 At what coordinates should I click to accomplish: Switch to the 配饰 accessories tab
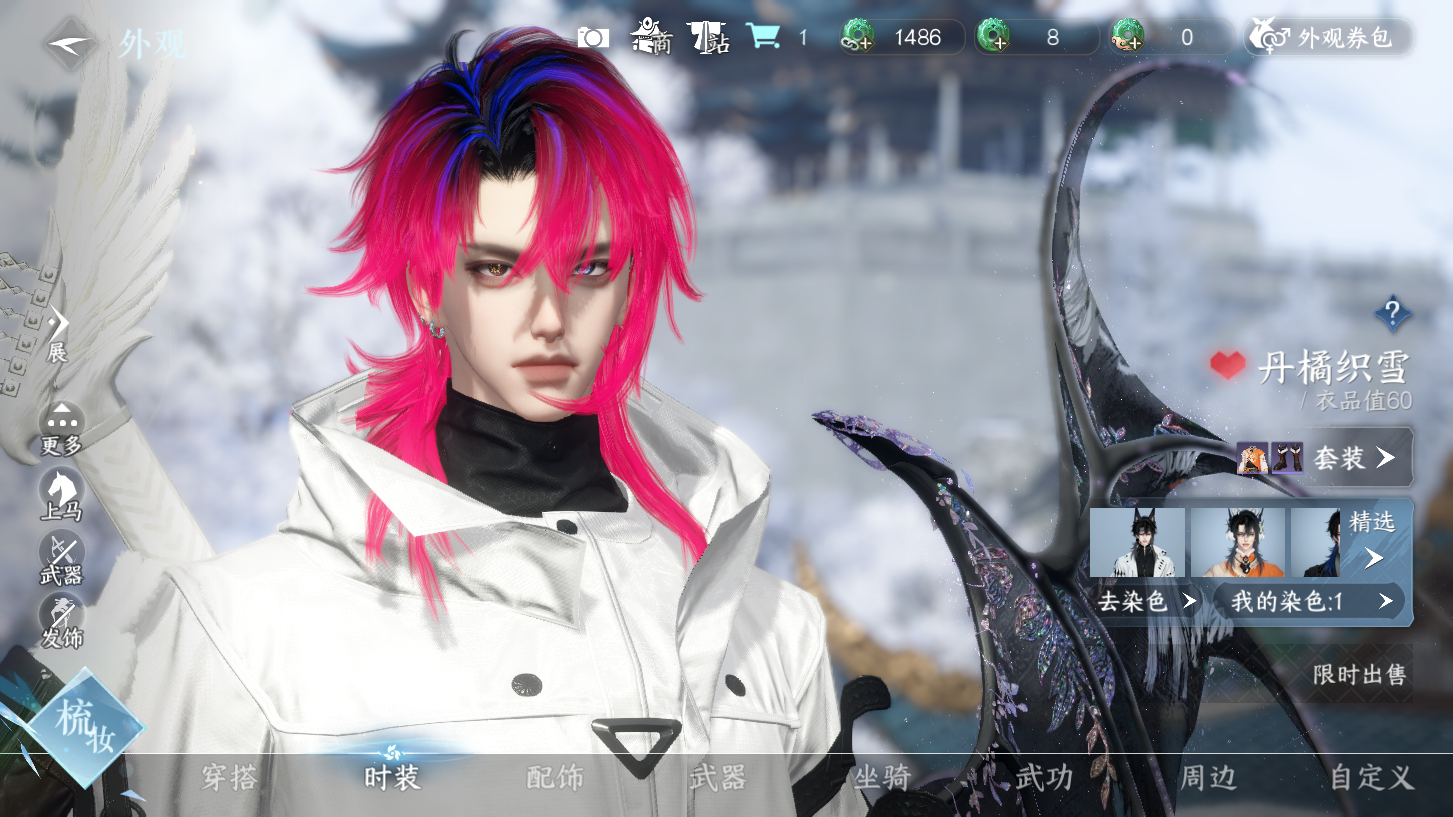point(555,777)
